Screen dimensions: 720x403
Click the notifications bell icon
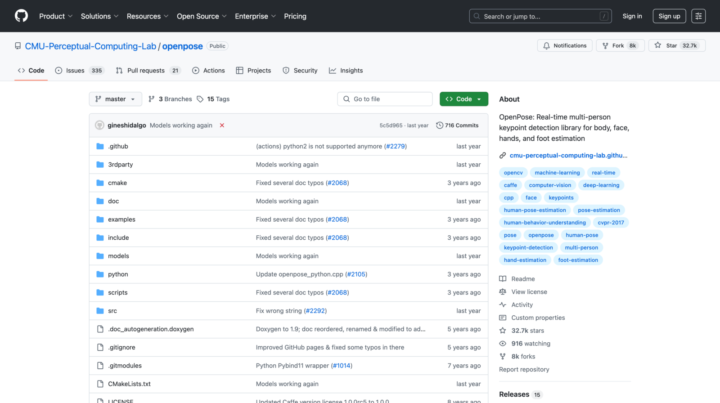(x=546, y=45)
